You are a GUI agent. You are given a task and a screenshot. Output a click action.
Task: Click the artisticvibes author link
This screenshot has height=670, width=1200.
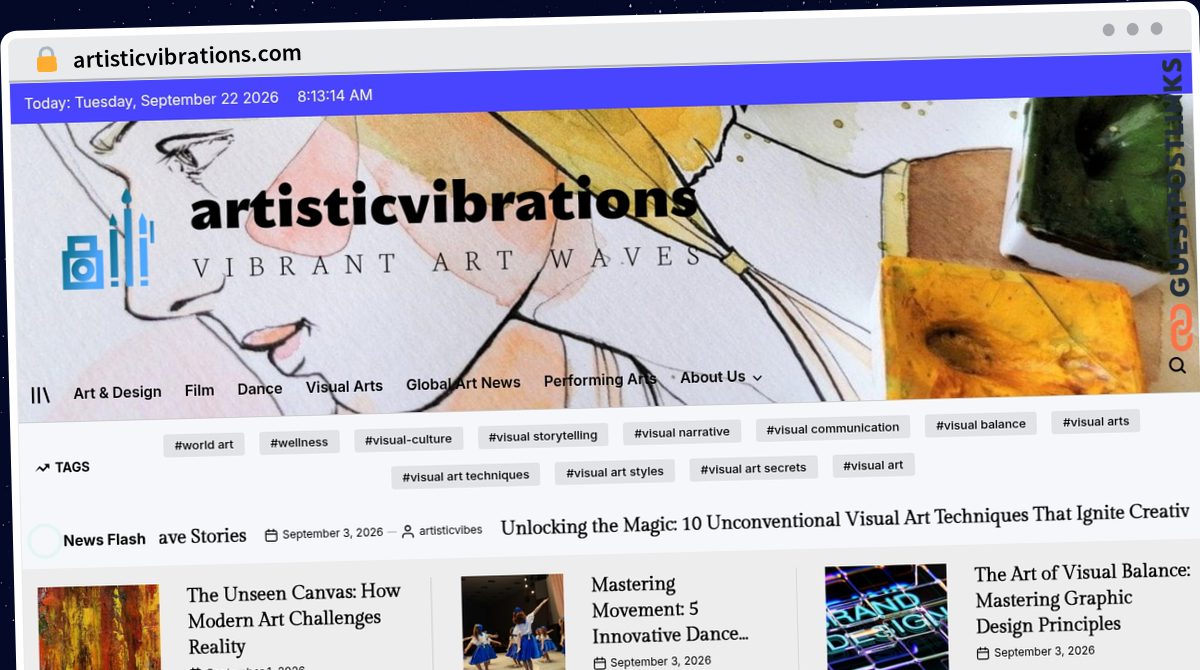[x=451, y=530]
